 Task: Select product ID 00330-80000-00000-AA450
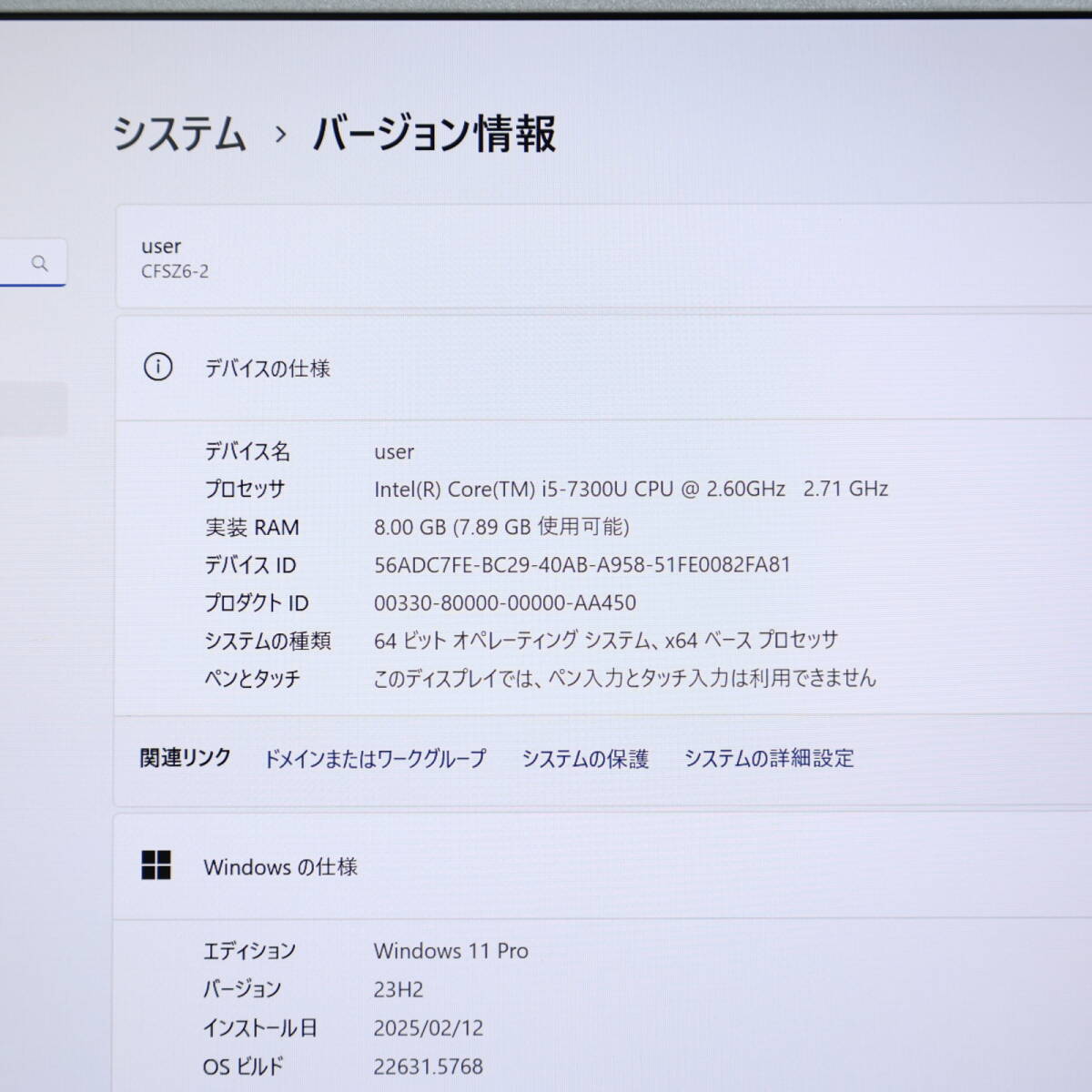(x=505, y=602)
